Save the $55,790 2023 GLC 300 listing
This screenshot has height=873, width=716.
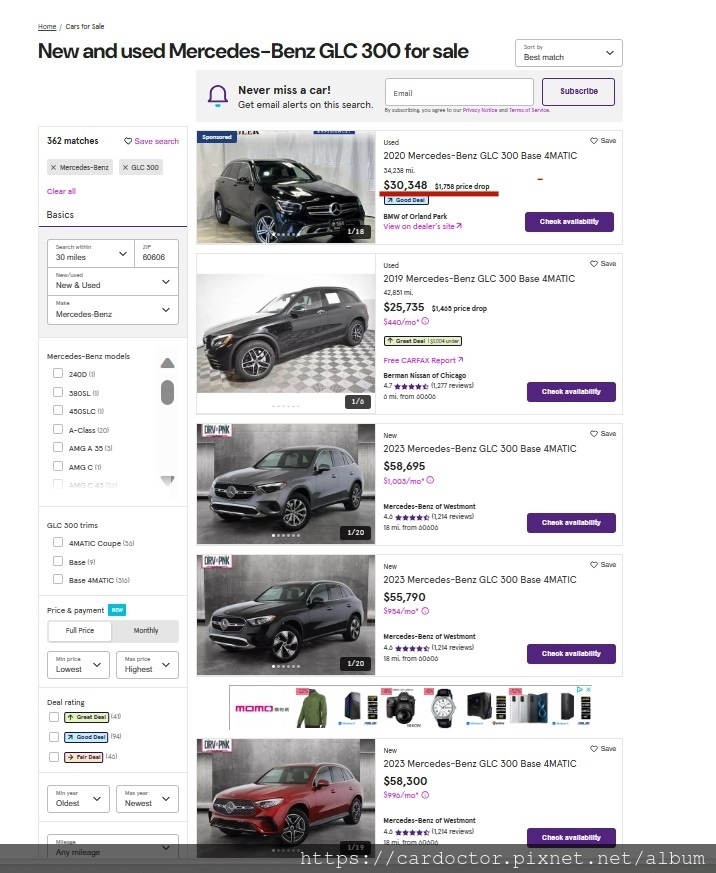tap(594, 565)
